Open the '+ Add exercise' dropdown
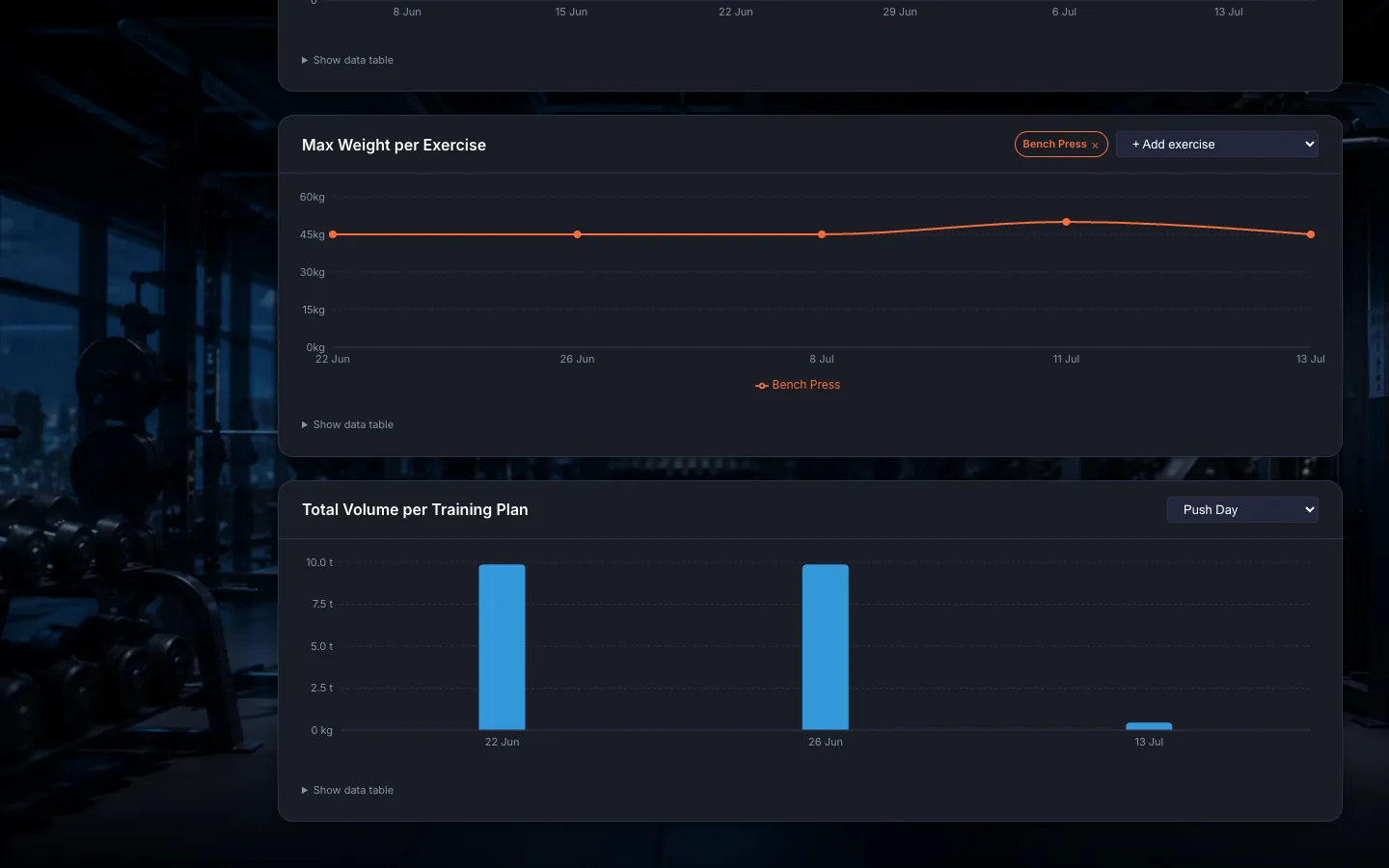 [x=1217, y=145]
